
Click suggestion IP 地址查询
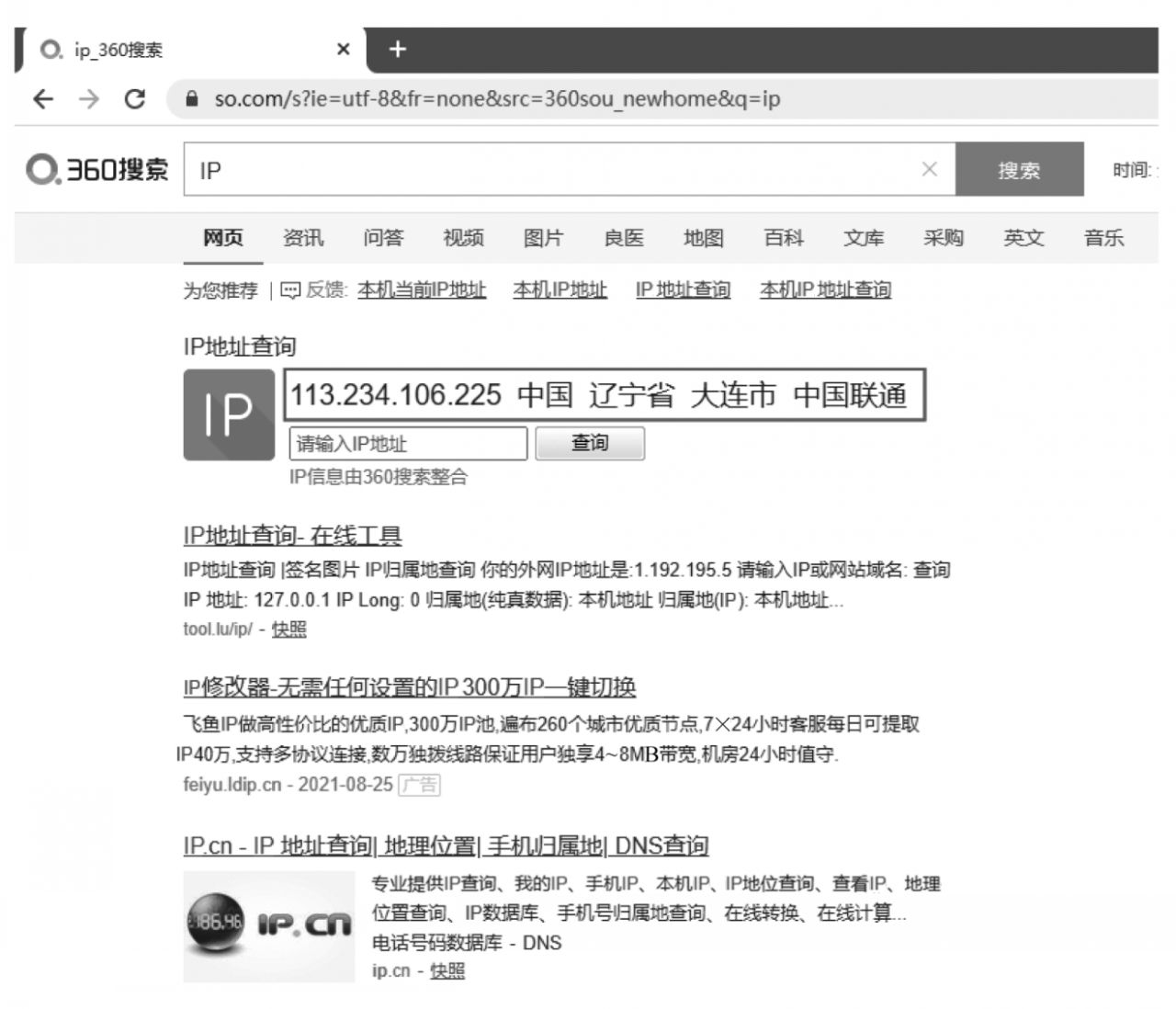point(683,290)
